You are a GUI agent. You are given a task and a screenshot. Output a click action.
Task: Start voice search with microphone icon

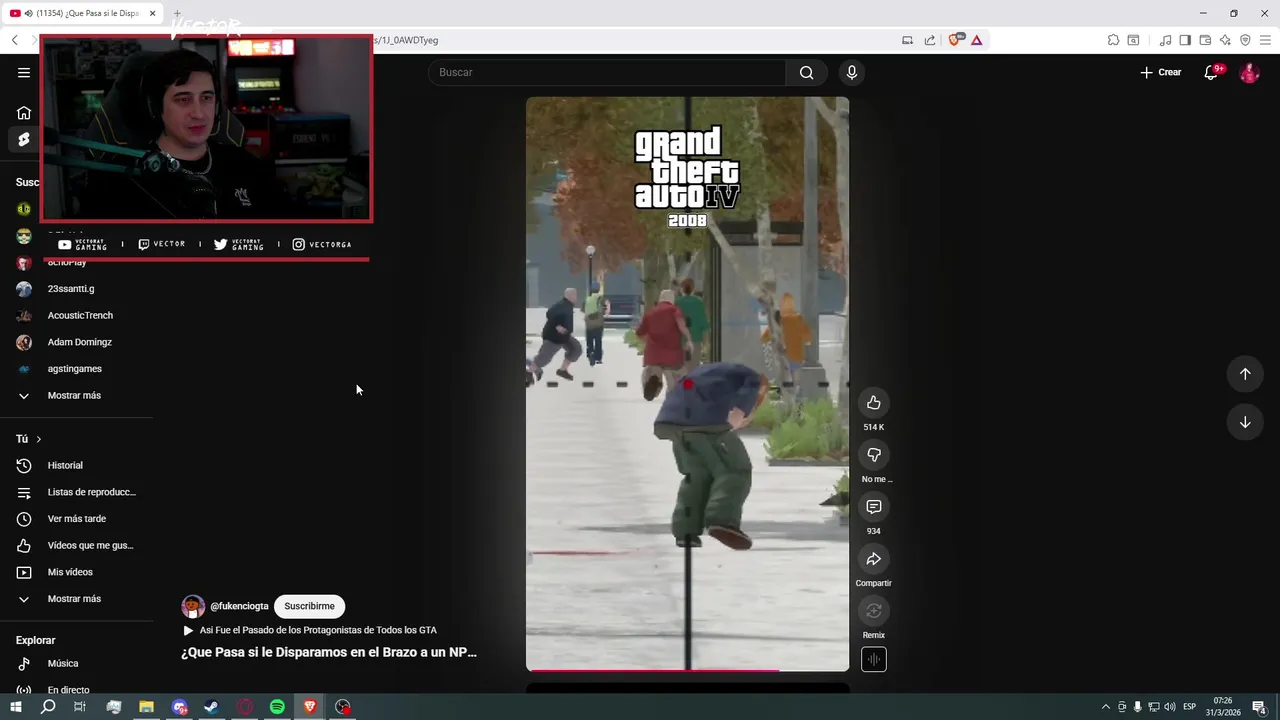(x=852, y=72)
